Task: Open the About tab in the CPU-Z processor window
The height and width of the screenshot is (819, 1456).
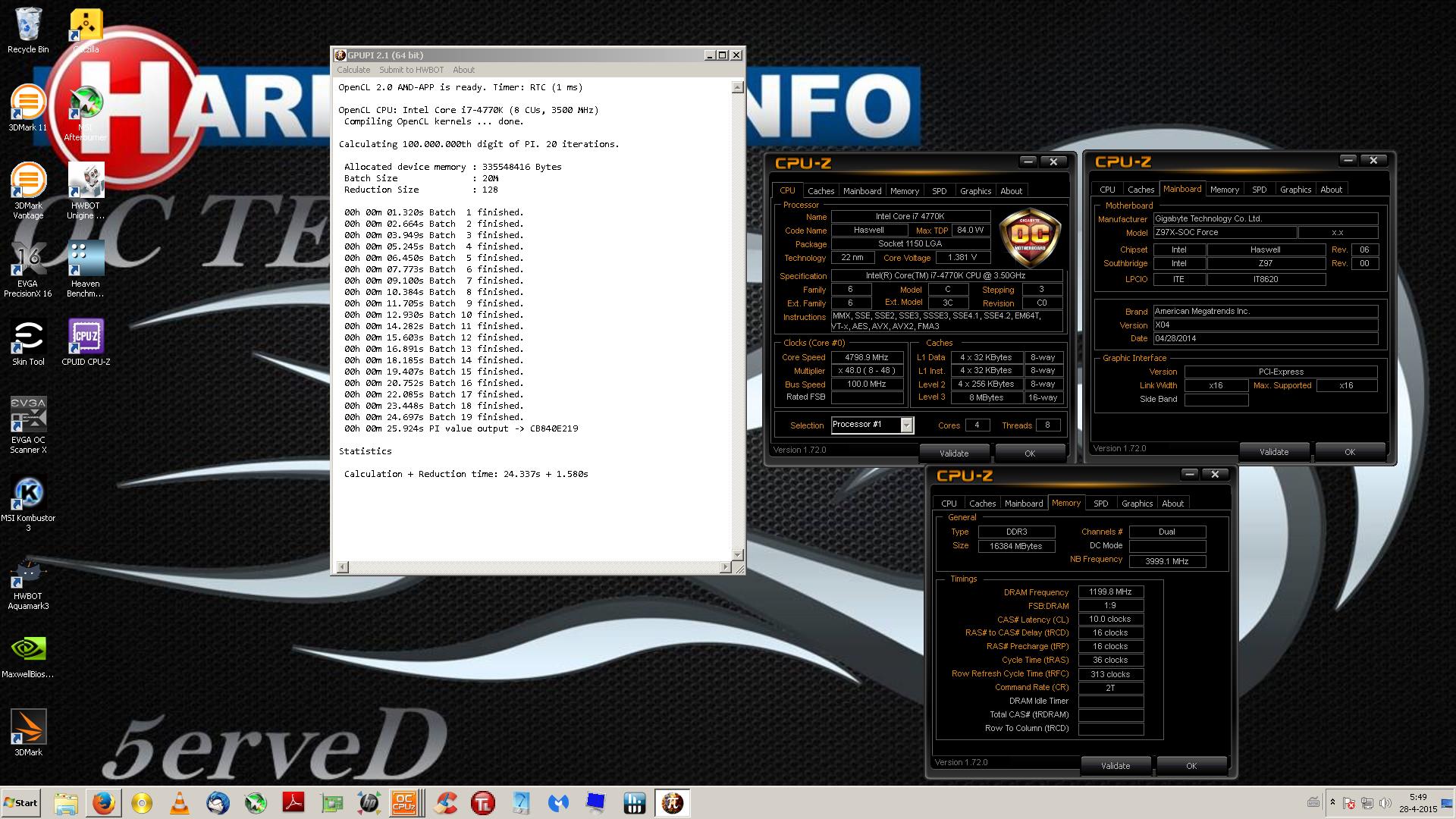Action: coord(1011,191)
